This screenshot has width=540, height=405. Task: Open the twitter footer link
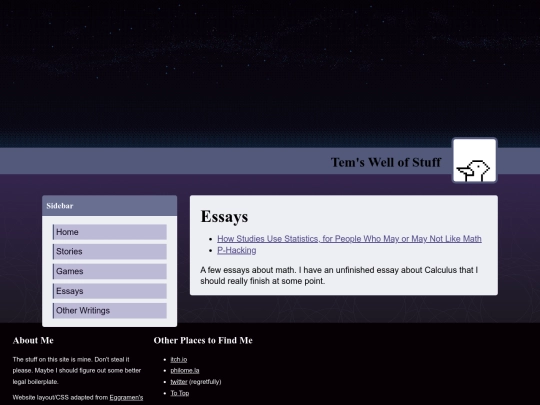coord(179,382)
